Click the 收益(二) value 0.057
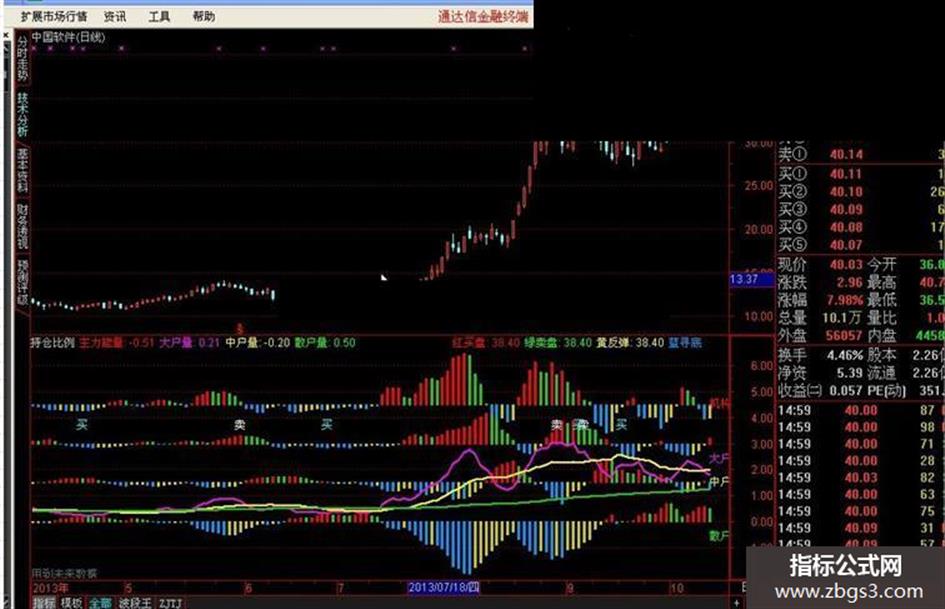The height and width of the screenshot is (609, 945). [846, 391]
